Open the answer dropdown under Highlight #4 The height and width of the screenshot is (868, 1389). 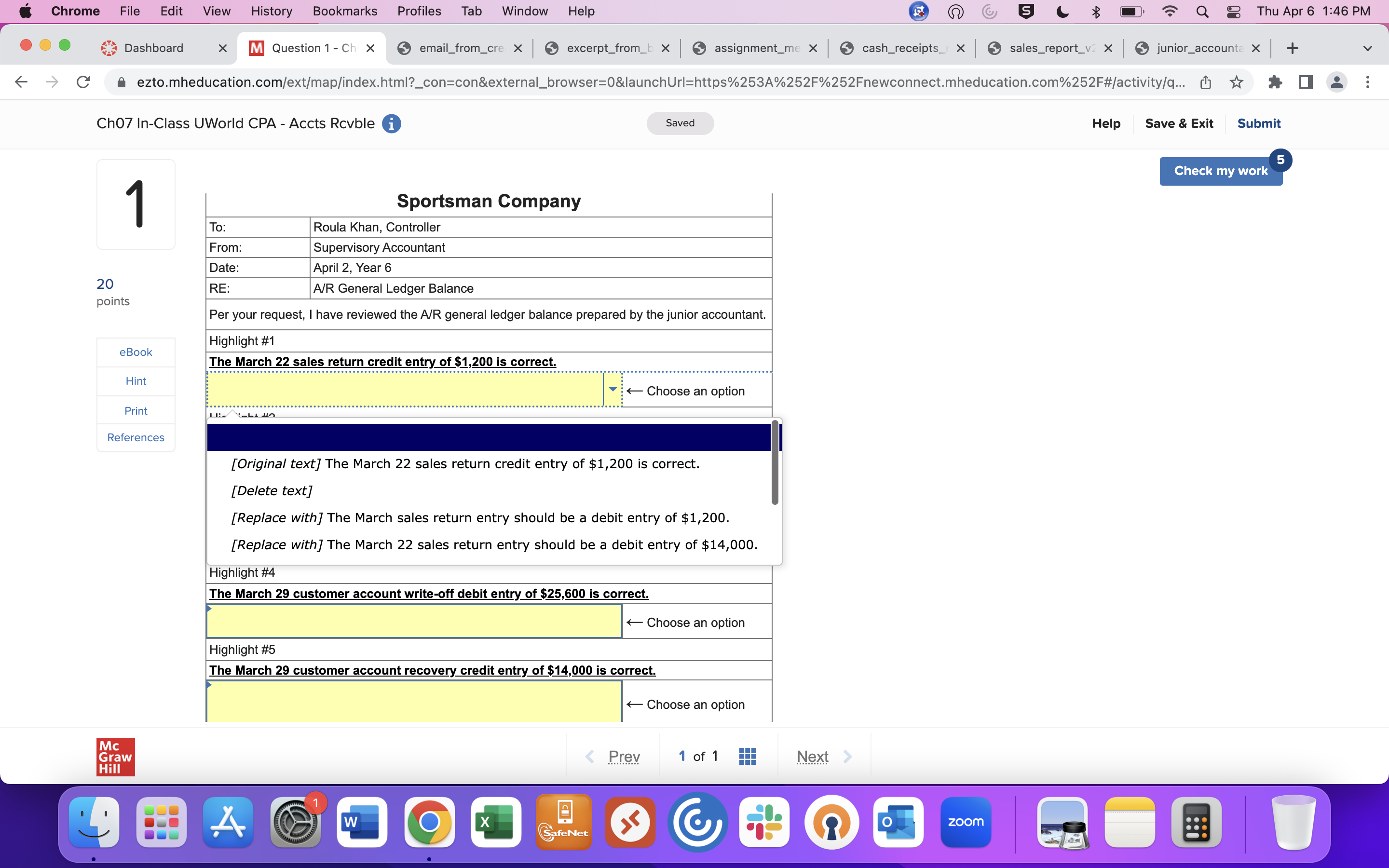(x=413, y=621)
